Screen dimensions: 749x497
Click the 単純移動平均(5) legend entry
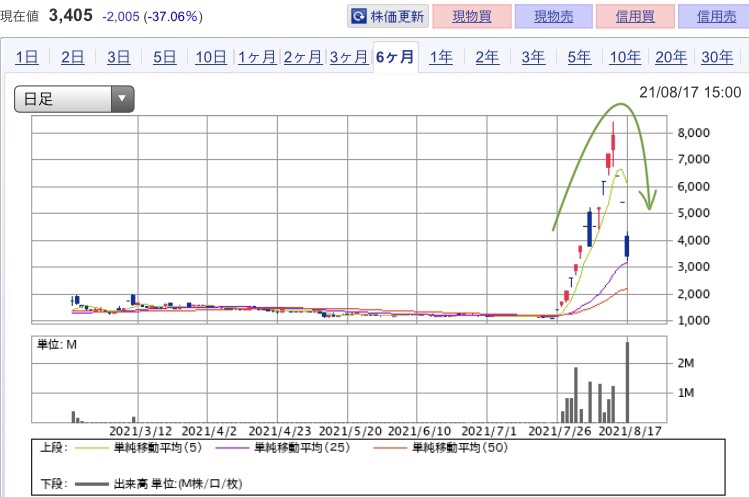click(139, 448)
